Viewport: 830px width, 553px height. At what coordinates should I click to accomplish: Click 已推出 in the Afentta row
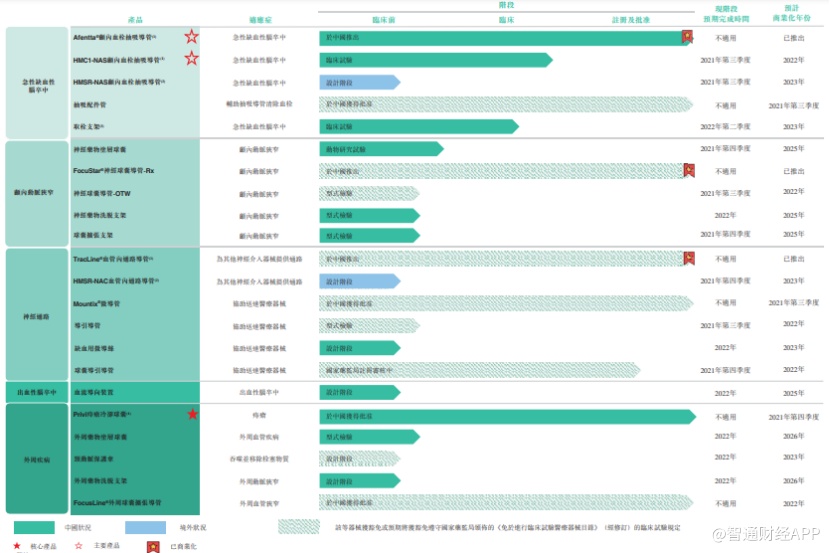pyautogui.click(x=793, y=38)
